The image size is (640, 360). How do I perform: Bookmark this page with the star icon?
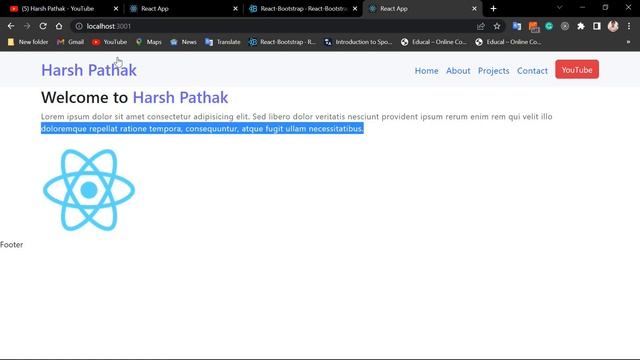point(497,26)
